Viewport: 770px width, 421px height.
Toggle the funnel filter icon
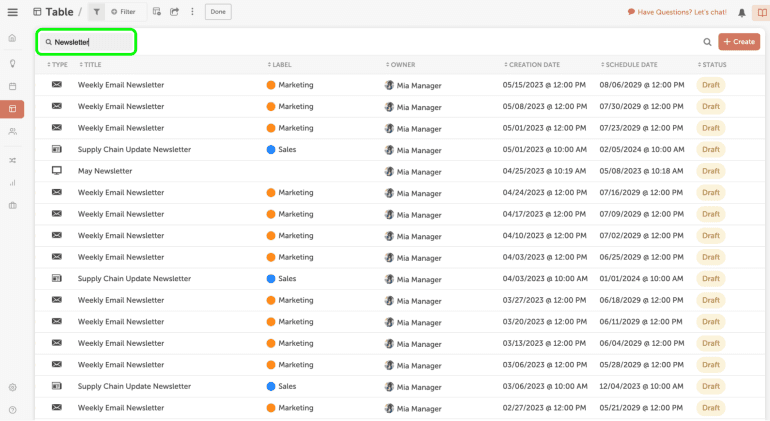pos(96,12)
